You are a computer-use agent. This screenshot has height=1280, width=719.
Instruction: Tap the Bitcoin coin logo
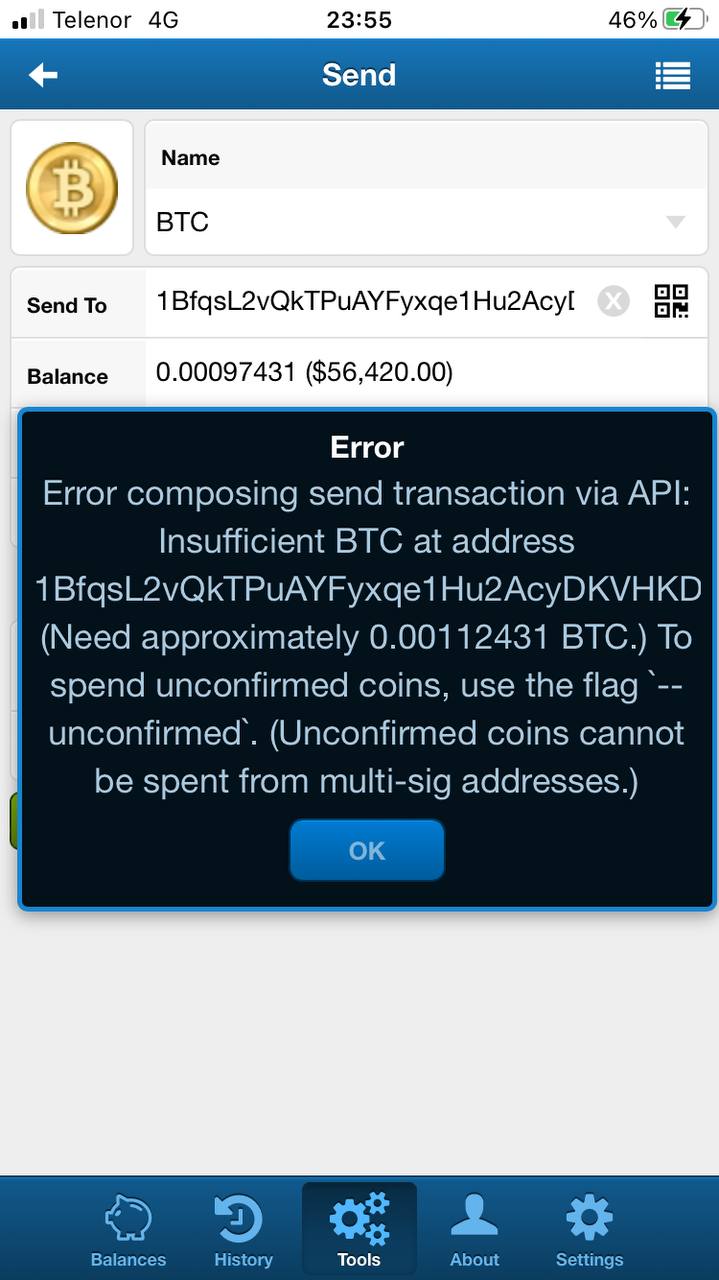(72, 188)
